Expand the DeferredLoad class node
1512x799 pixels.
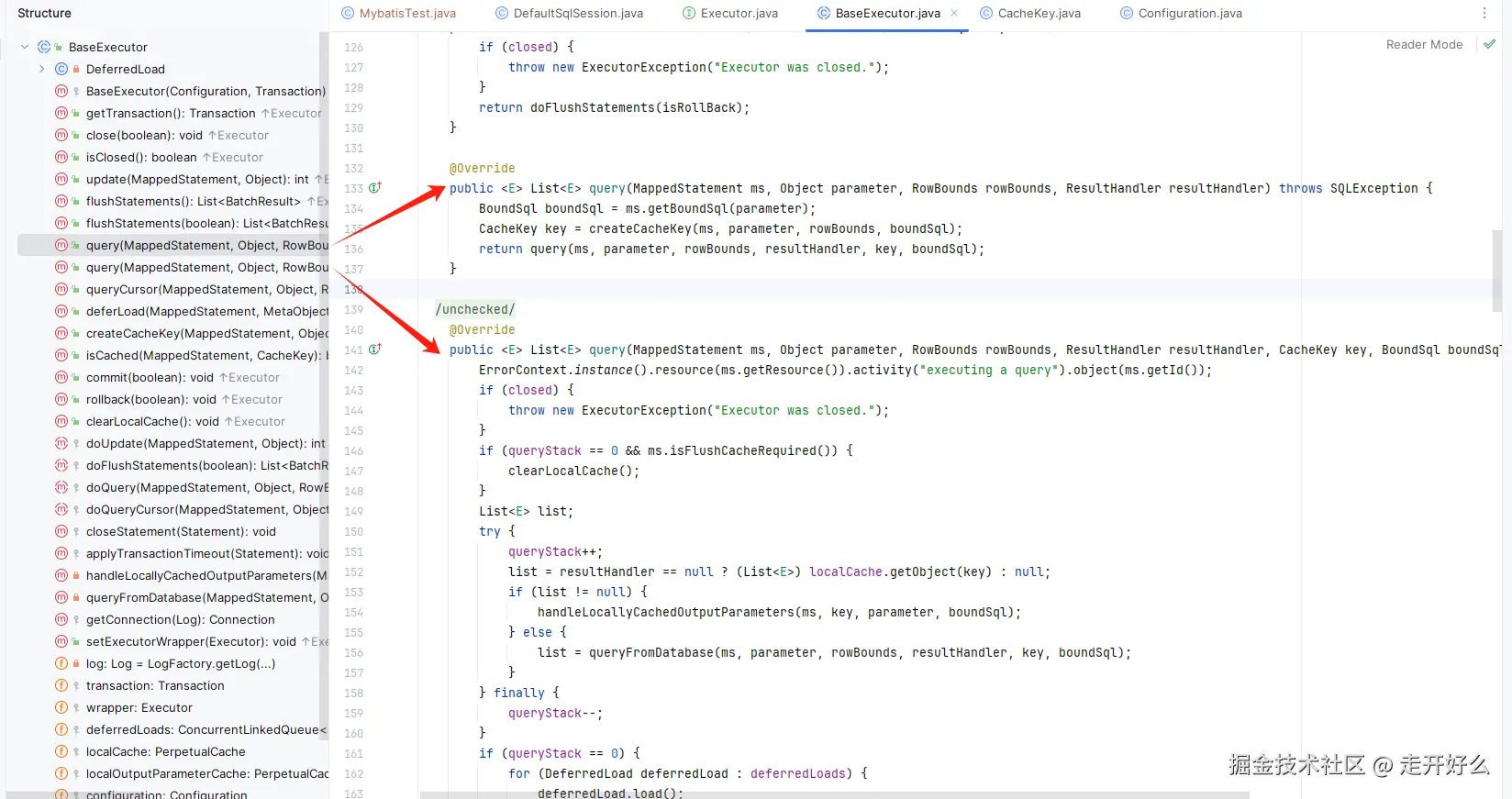click(42, 69)
